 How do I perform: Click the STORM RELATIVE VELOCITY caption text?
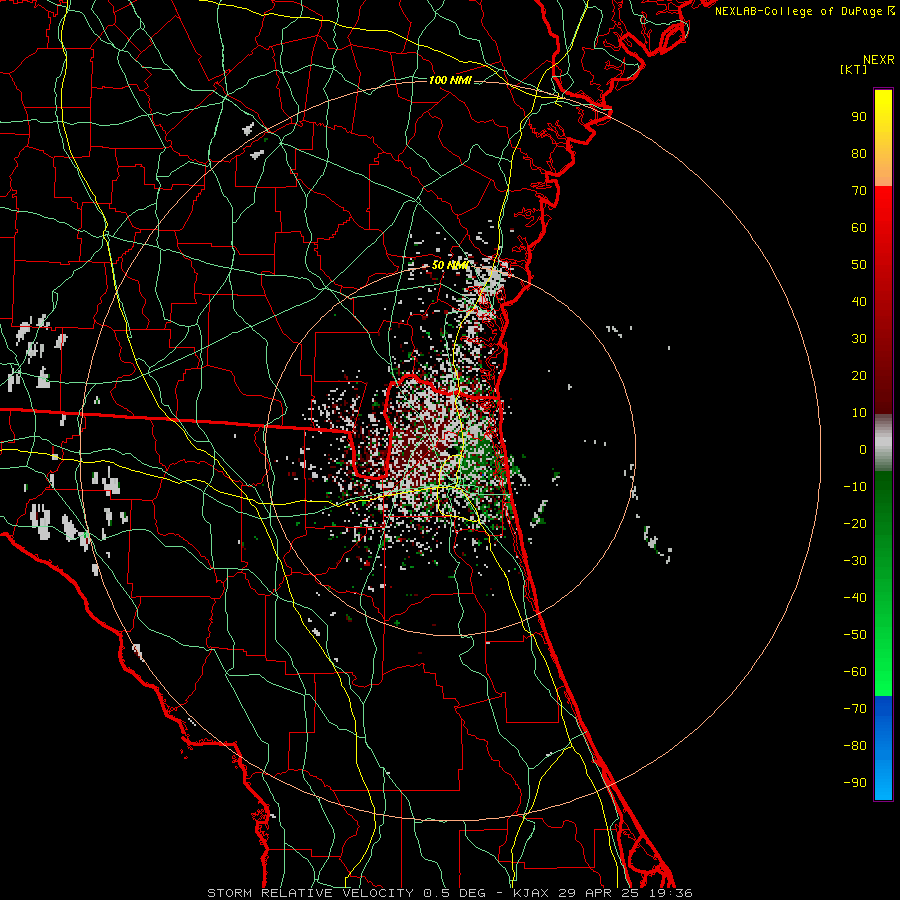coord(310,893)
